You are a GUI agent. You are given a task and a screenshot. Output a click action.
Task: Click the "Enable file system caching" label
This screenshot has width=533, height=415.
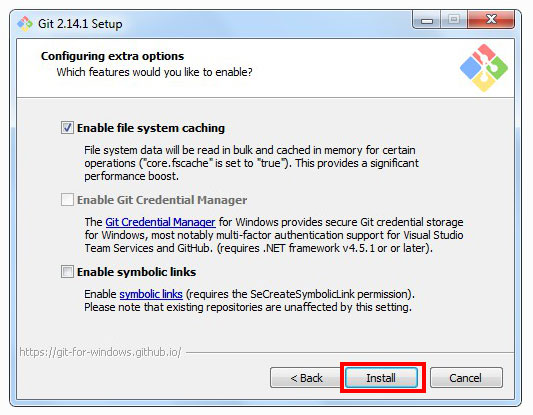[151, 128]
